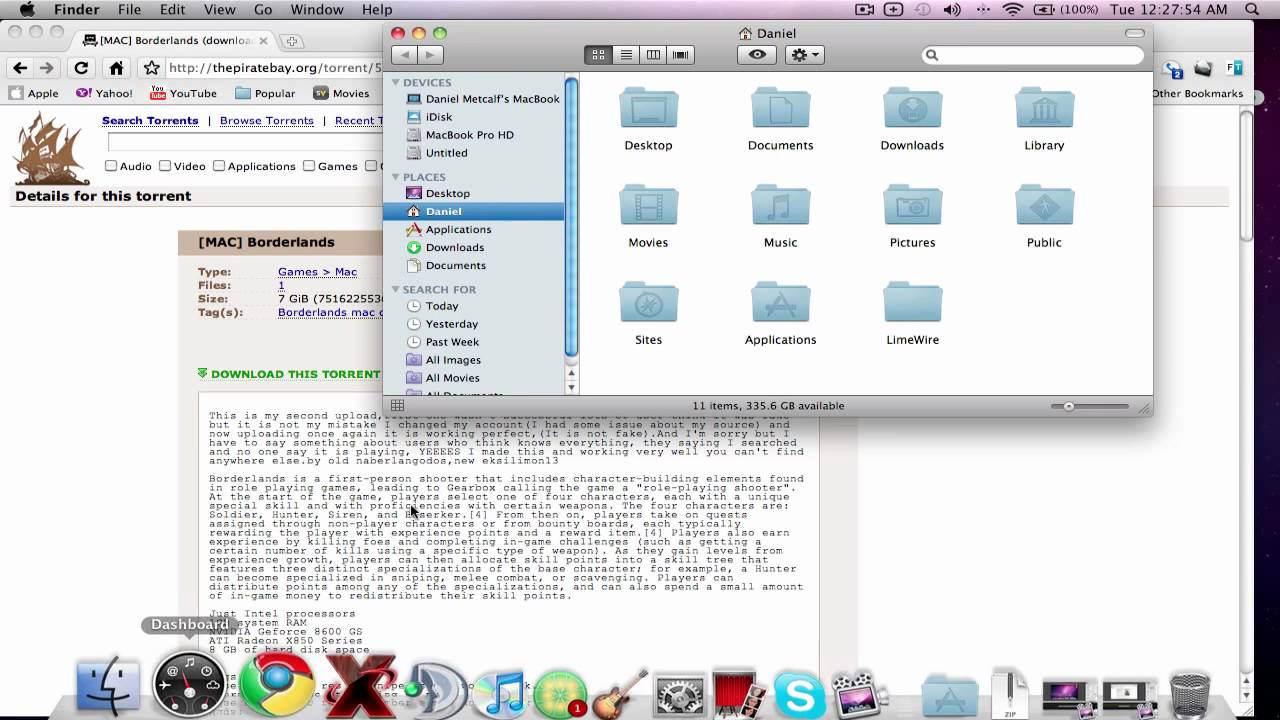This screenshot has height=720, width=1280.
Task: Click the Browse Torrents link
Action: tap(267, 121)
